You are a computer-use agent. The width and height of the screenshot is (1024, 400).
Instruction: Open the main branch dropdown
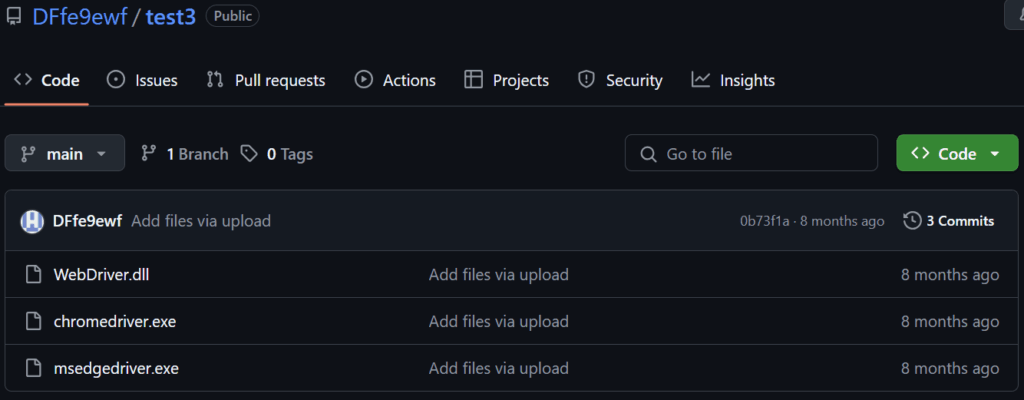(65, 154)
